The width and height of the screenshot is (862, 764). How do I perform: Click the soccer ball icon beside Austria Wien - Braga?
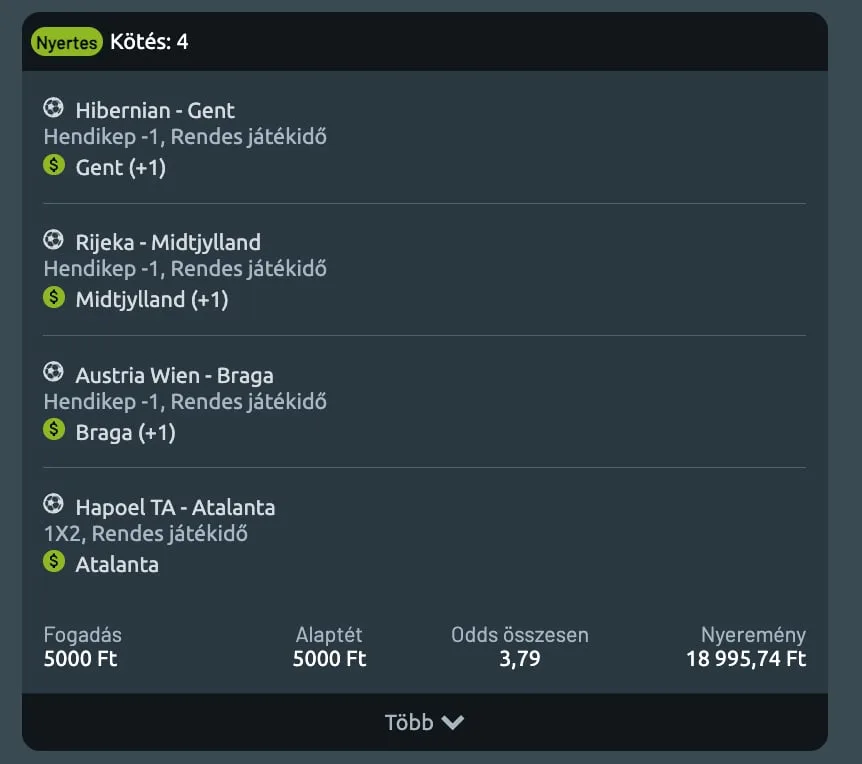click(x=53, y=372)
